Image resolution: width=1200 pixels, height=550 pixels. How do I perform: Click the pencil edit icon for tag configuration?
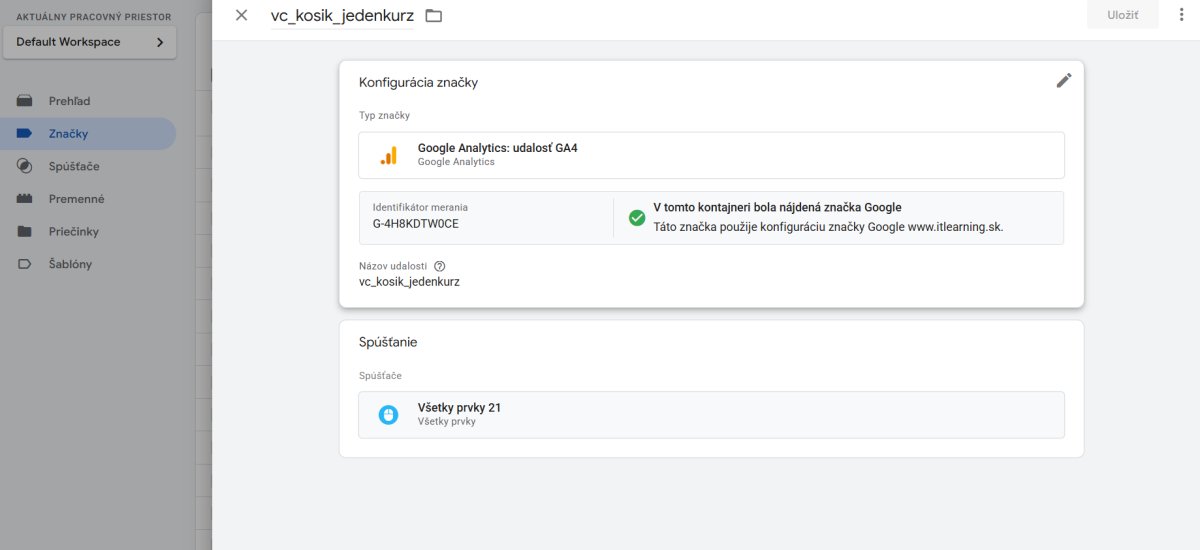click(1064, 81)
